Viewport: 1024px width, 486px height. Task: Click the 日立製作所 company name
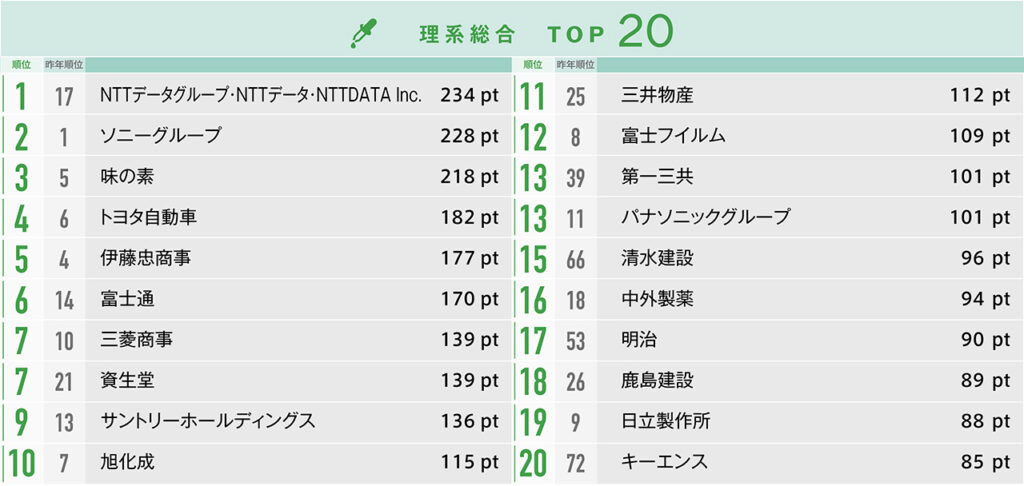[665, 421]
